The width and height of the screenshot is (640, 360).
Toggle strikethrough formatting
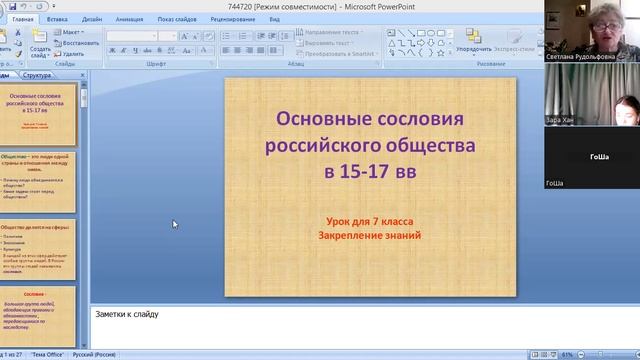click(x=147, y=50)
